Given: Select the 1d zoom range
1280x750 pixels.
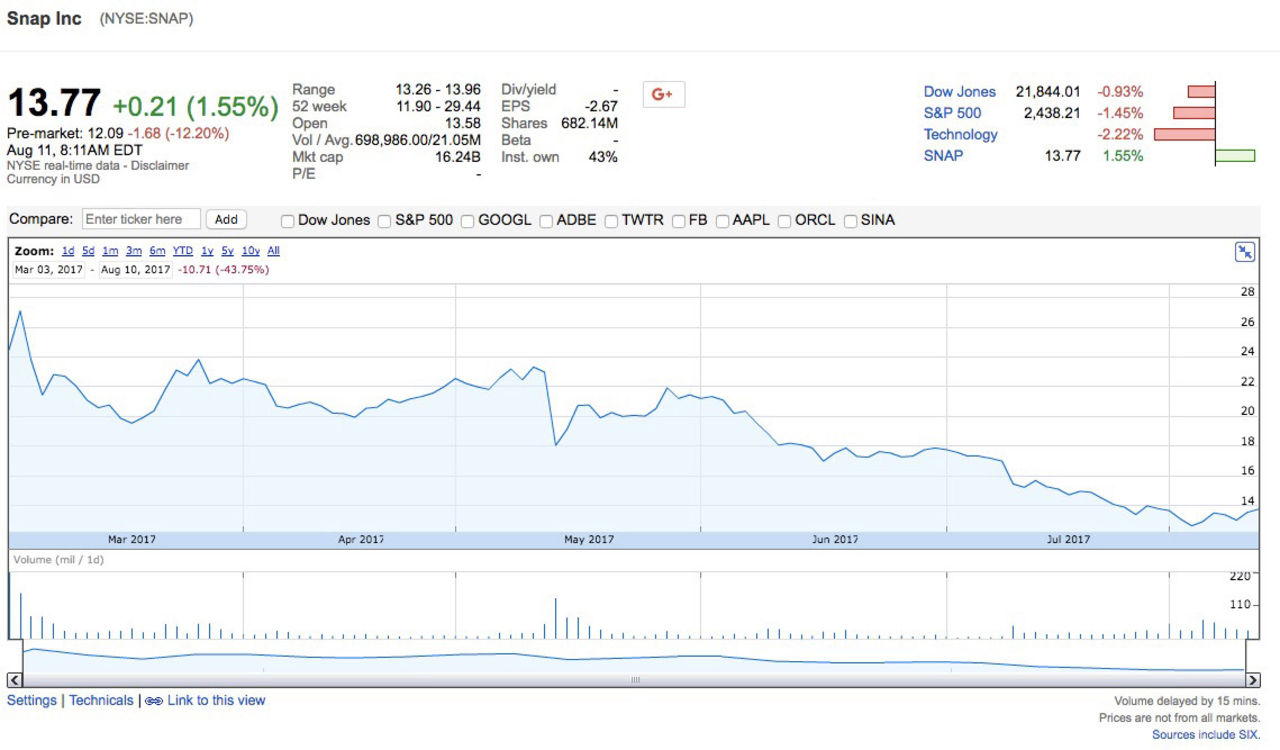Looking at the screenshot, I should pyautogui.click(x=68, y=251).
